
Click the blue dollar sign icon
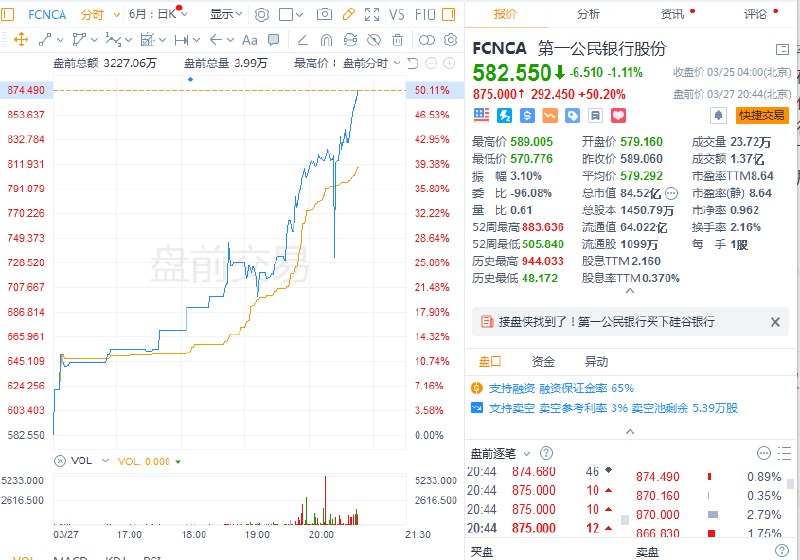point(527,116)
